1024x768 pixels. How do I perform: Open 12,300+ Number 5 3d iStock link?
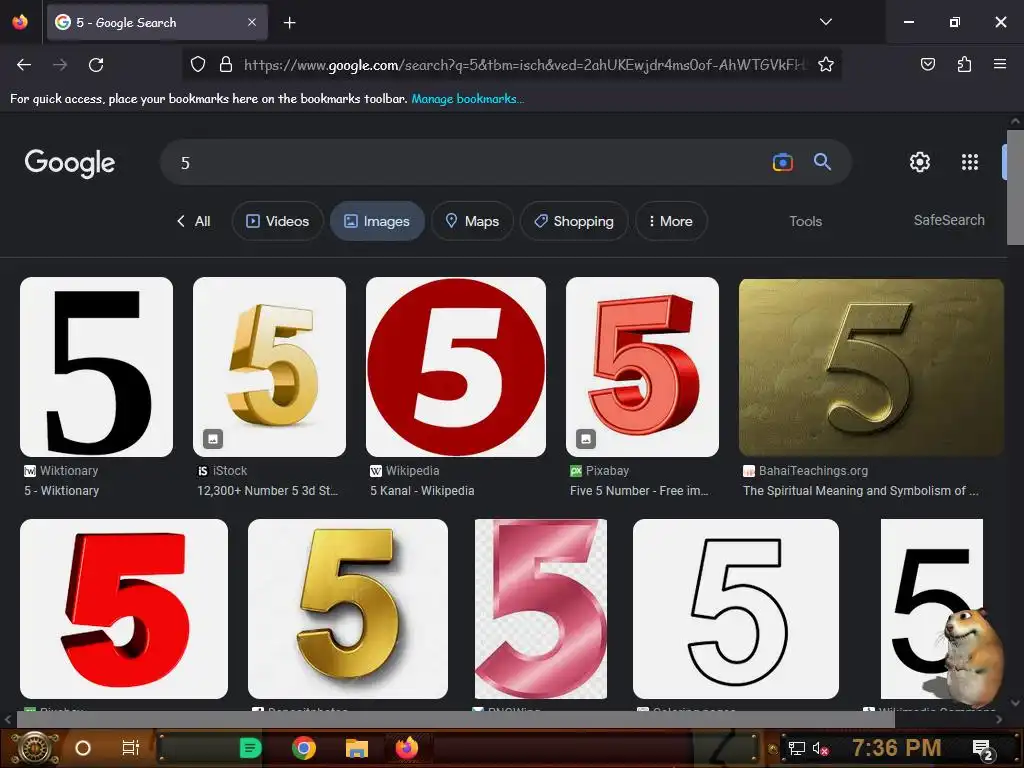[268, 490]
